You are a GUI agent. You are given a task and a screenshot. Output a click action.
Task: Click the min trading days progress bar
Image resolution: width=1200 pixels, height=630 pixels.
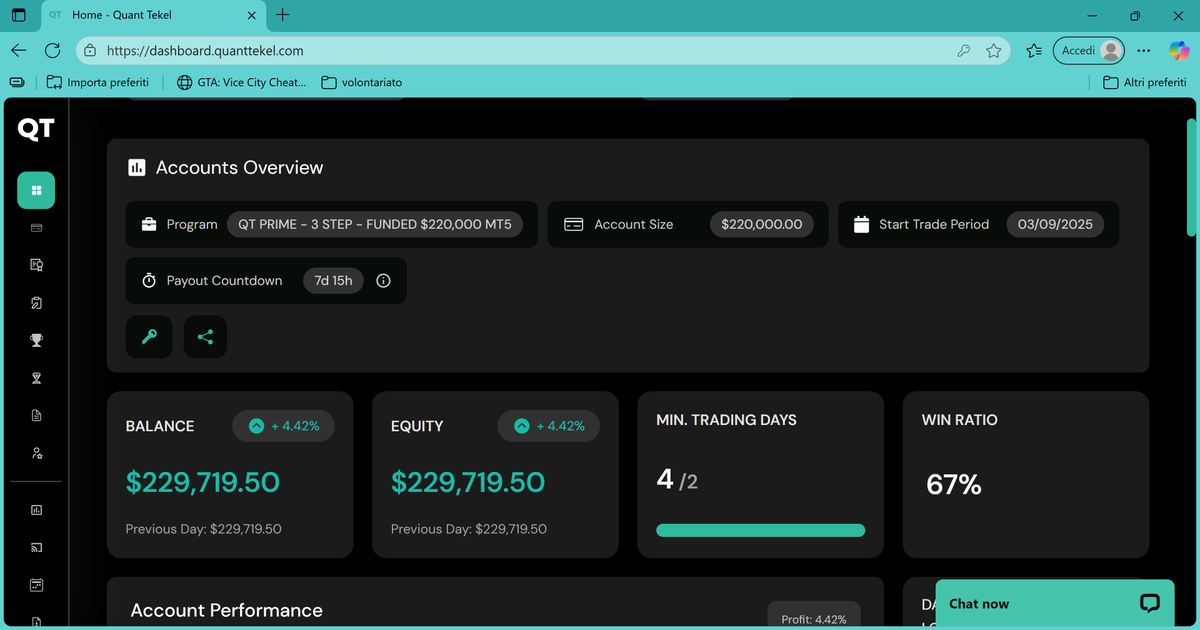[x=760, y=530]
